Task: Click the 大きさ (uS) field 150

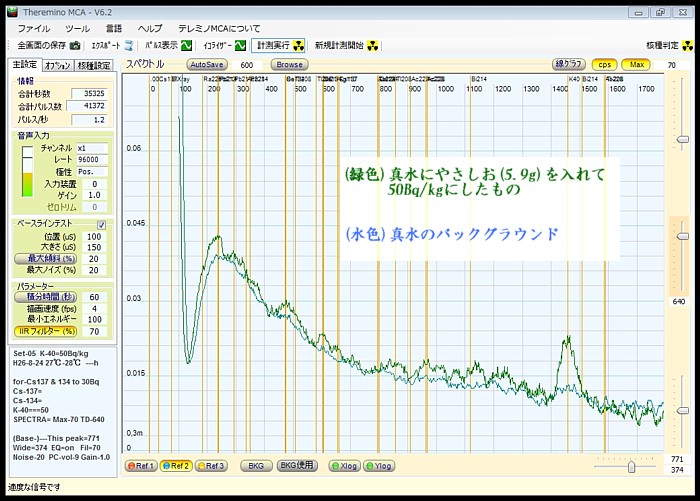Action: 94,247
